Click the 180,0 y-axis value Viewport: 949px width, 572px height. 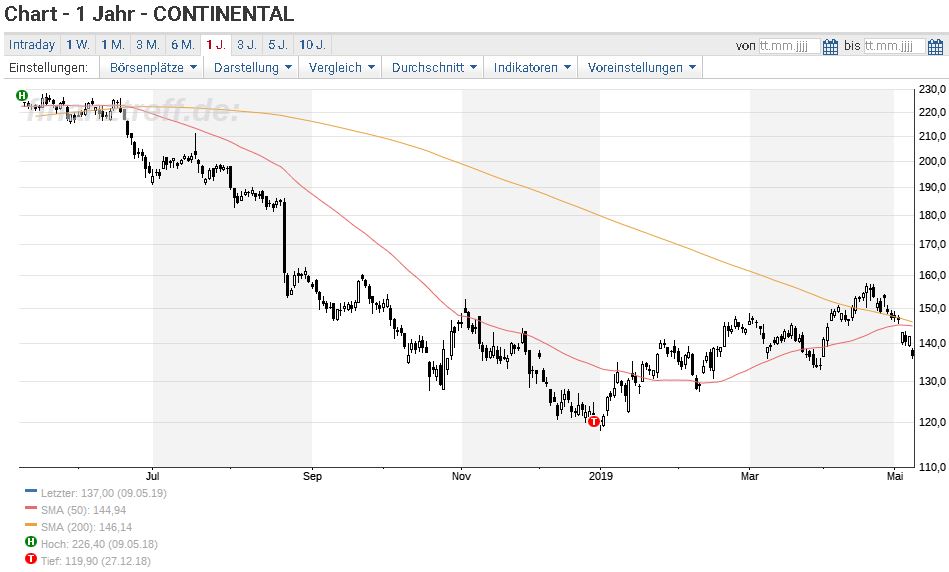tap(932, 215)
